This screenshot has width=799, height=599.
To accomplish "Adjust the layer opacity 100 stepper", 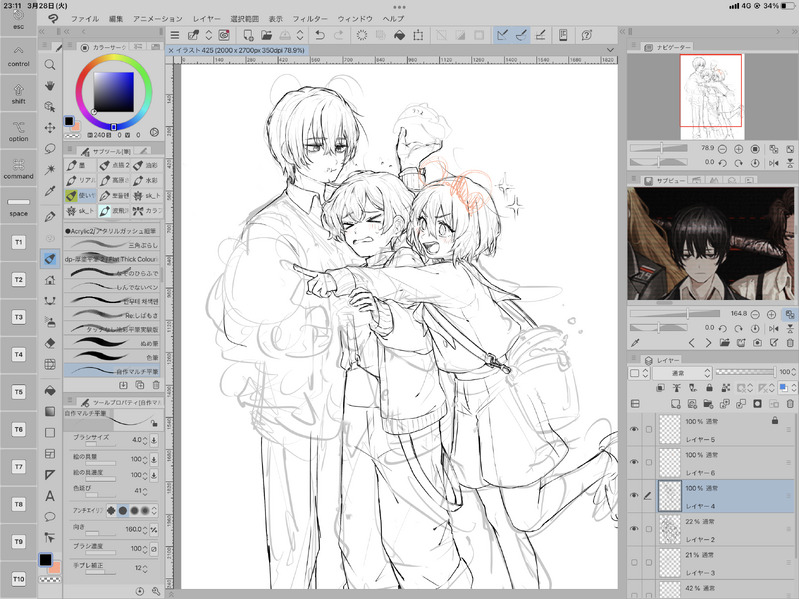I will [794, 372].
